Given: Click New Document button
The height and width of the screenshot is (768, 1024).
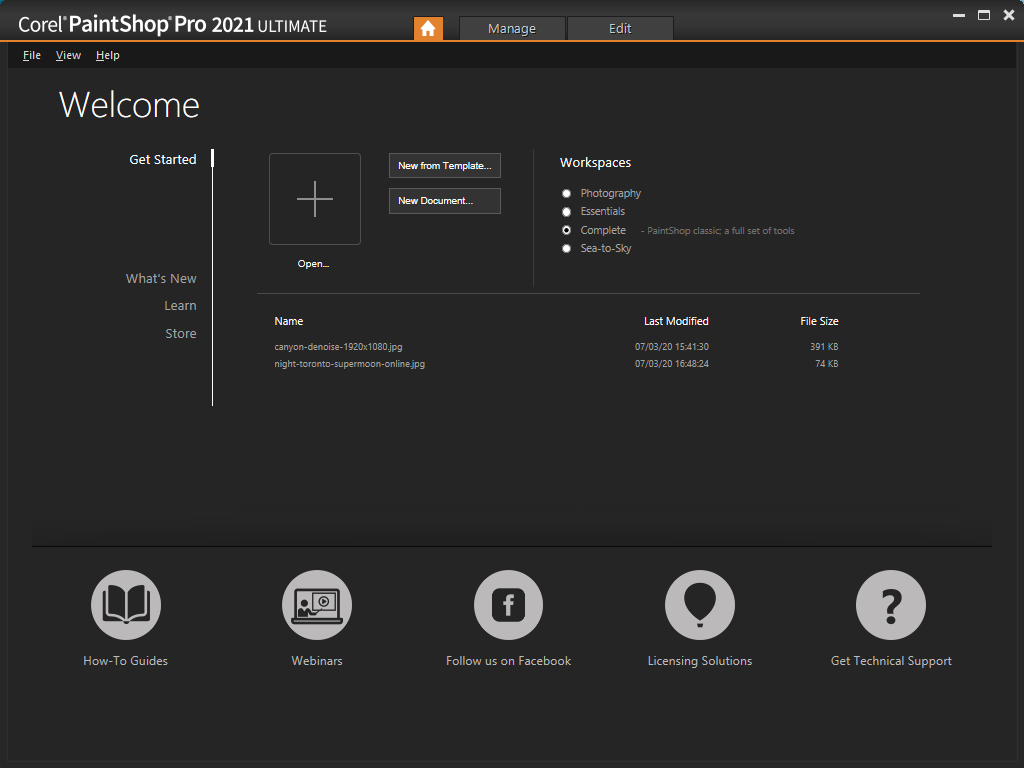Looking at the screenshot, I should [445, 201].
